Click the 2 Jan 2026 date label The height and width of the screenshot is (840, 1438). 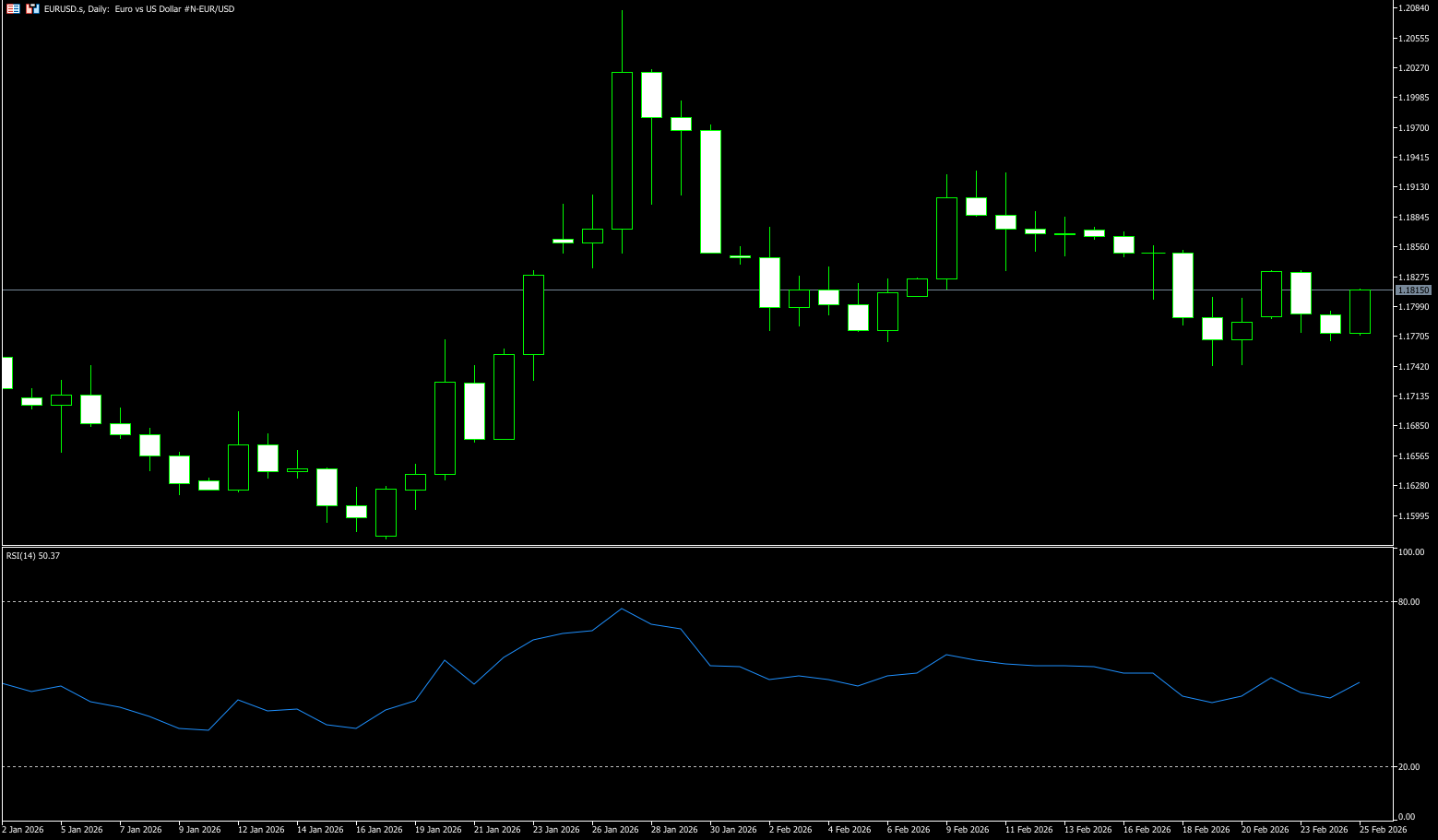point(23,830)
